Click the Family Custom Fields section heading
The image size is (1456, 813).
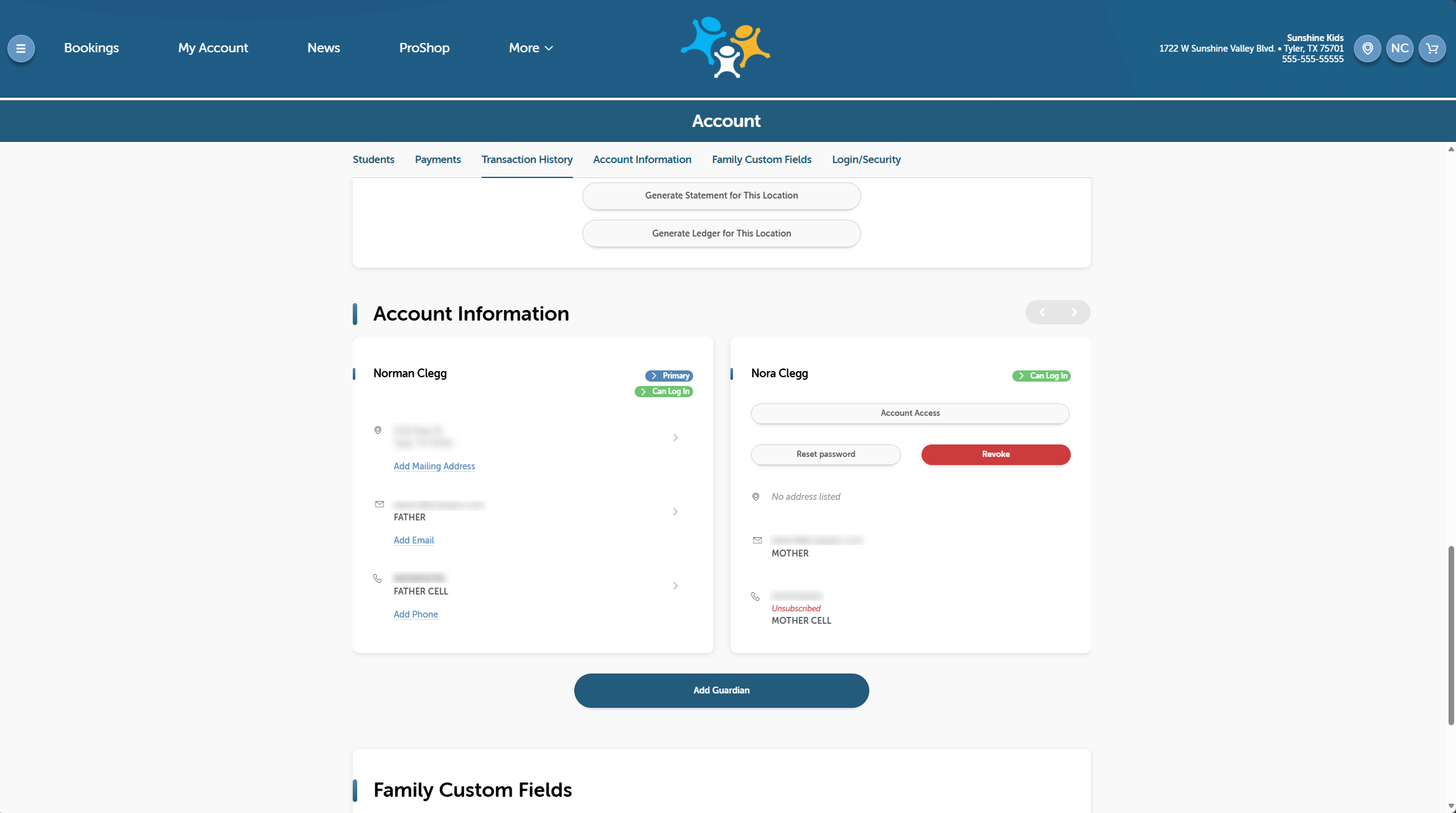tap(472, 790)
